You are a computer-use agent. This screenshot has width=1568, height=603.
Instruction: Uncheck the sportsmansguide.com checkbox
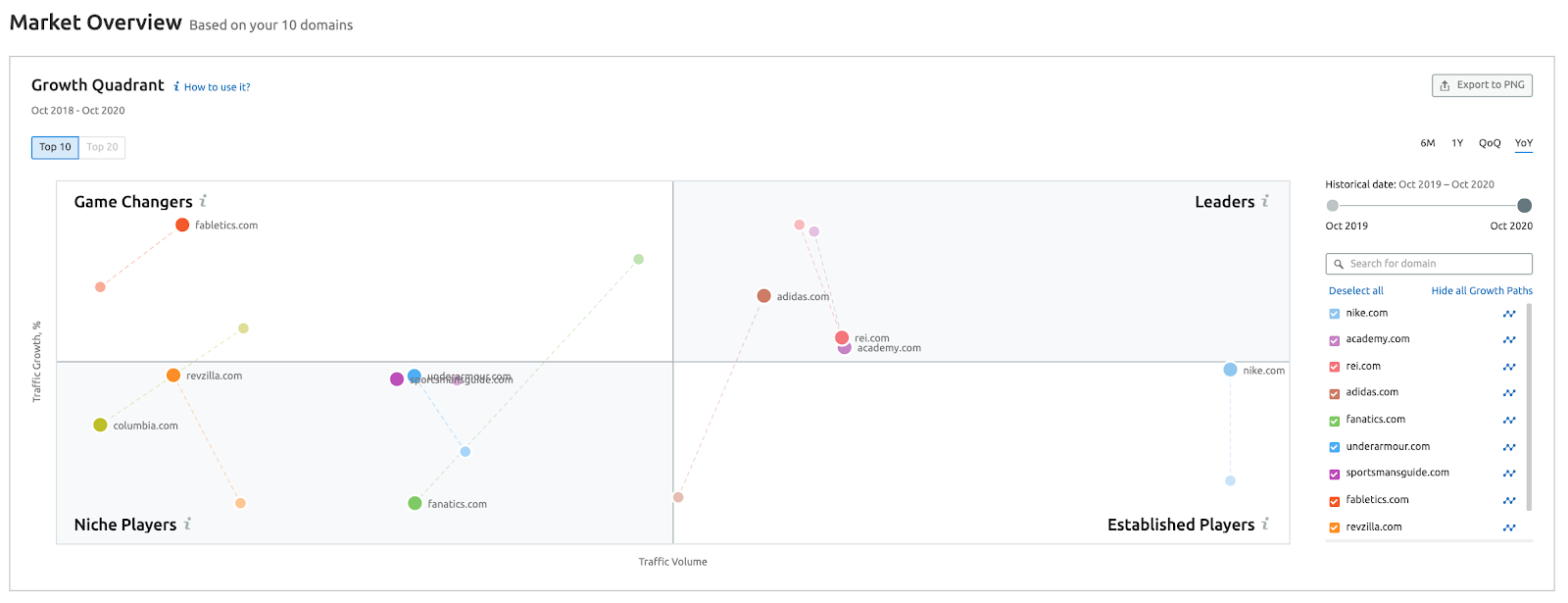1334,474
